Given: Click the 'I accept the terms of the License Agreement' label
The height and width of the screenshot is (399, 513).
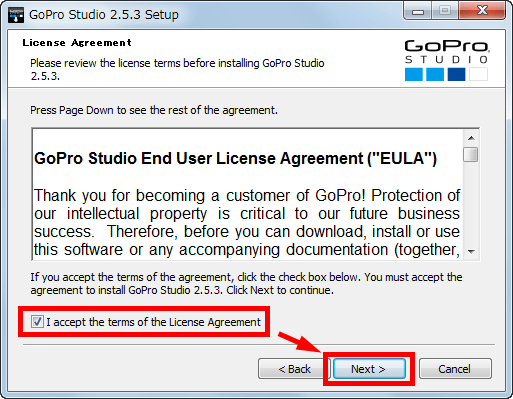Looking at the screenshot, I should pyautogui.click(x=153, y=322).
